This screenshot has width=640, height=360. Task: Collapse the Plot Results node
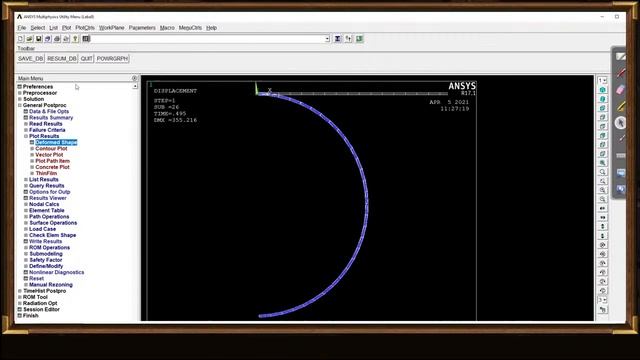point(26,136)
